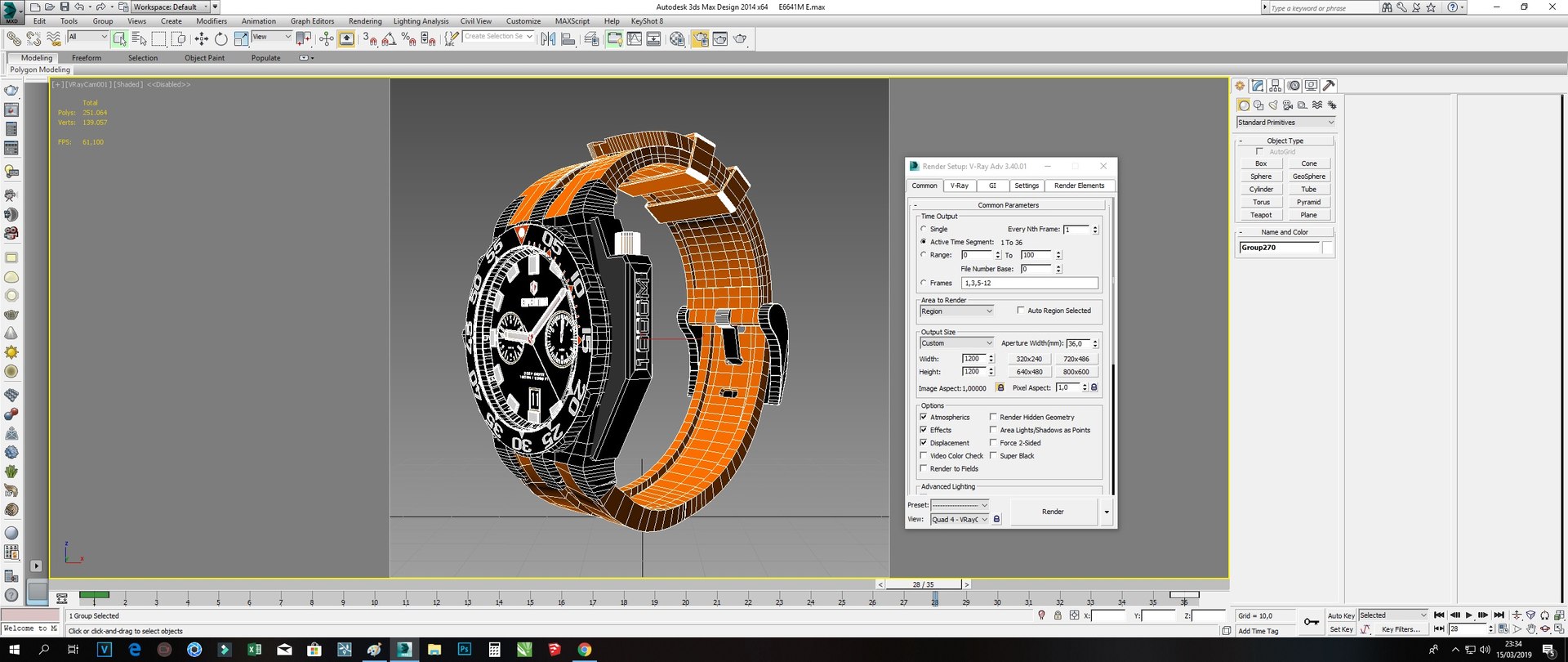This screenshot has height=662, width=1568.
Task: Select the Frames radio button
Action: coord(924,283)
